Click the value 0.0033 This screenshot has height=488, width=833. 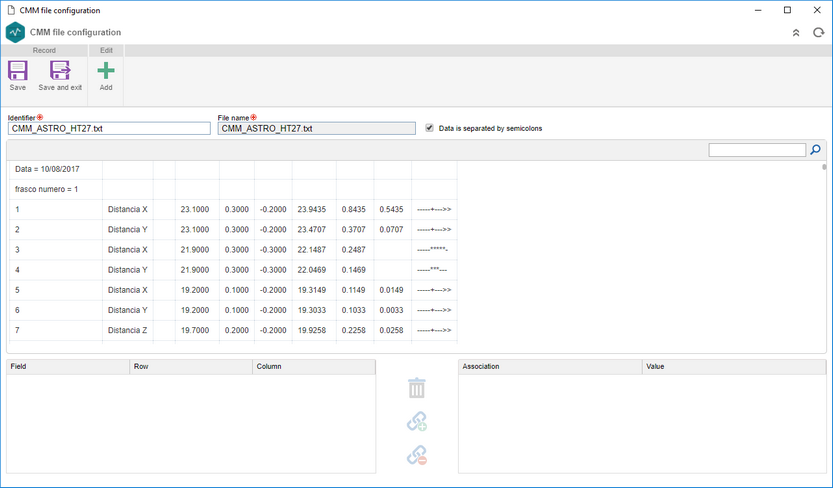pos(392,310)
